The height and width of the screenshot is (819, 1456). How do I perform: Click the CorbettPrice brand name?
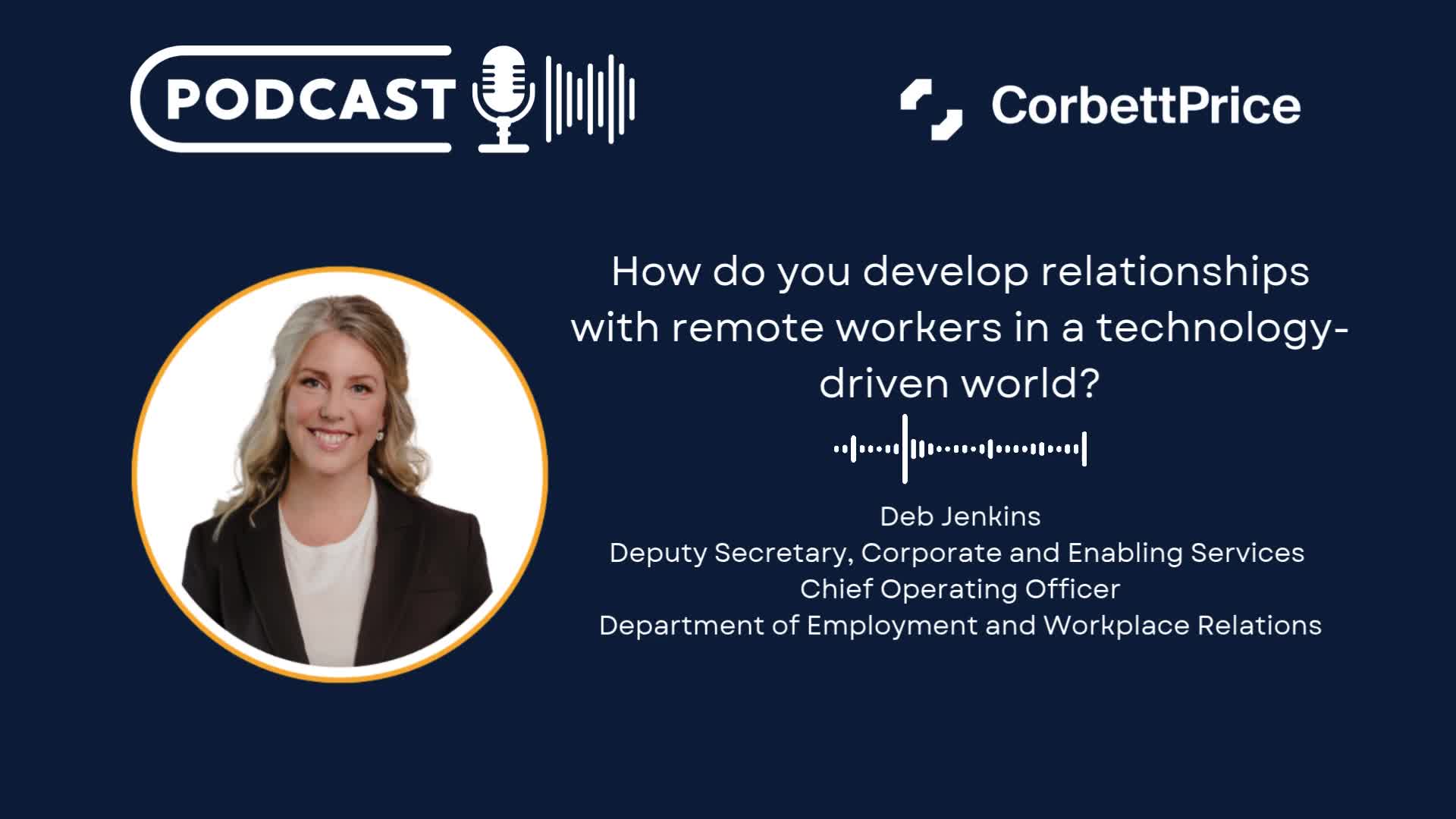coord(1146,105)
